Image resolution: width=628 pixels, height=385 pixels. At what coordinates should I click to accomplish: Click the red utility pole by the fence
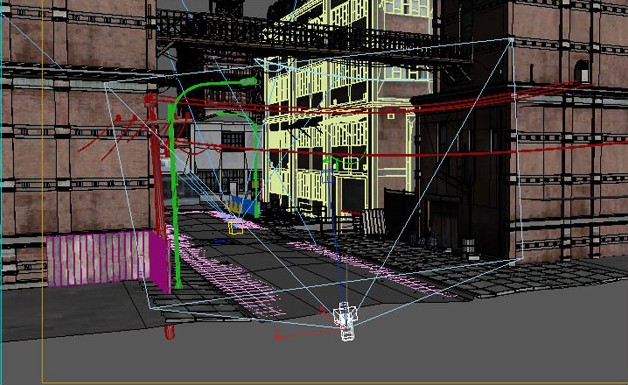click(158, 200)
